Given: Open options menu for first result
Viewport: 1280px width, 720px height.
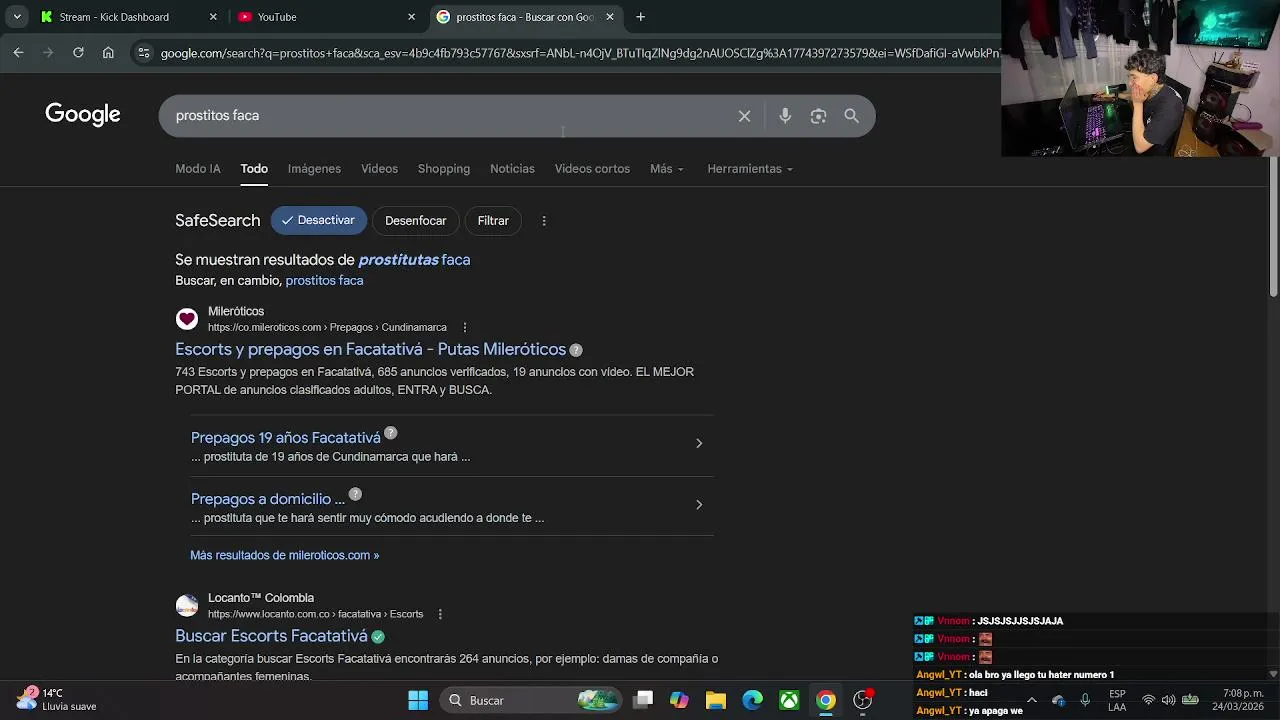Looking at the screenshot, I should (x=464, y=327).
